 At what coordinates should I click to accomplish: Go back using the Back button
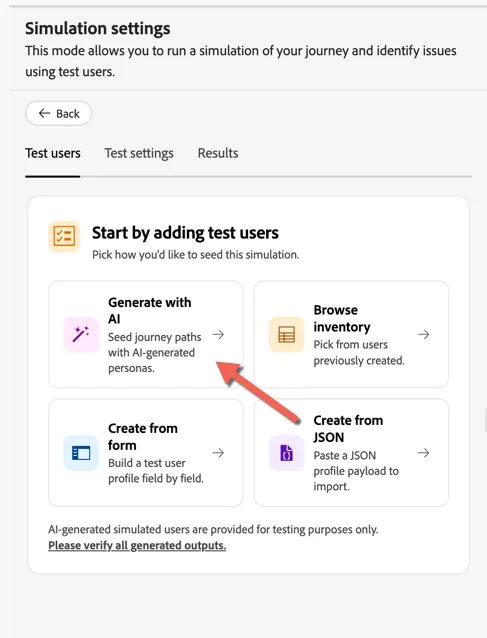[x=59, y=113]
